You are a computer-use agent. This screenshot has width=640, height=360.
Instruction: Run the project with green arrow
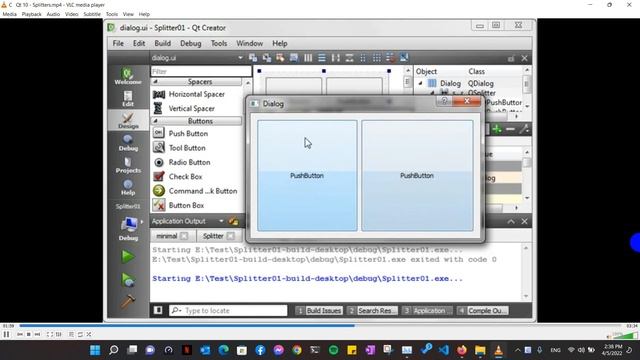tap(128, 257)
